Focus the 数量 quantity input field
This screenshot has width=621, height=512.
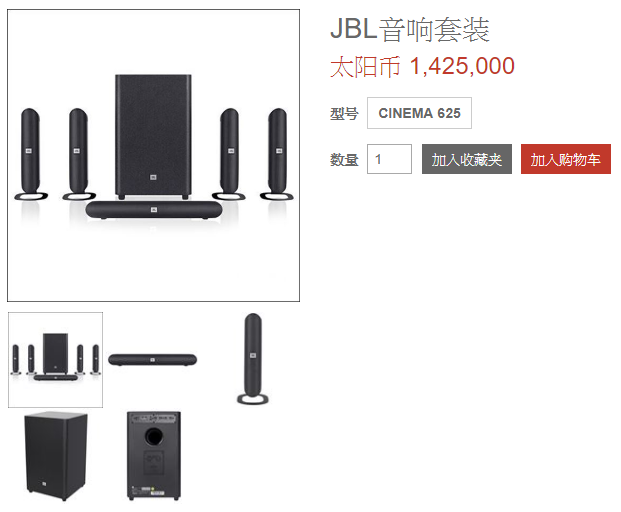tap(389, 159)
